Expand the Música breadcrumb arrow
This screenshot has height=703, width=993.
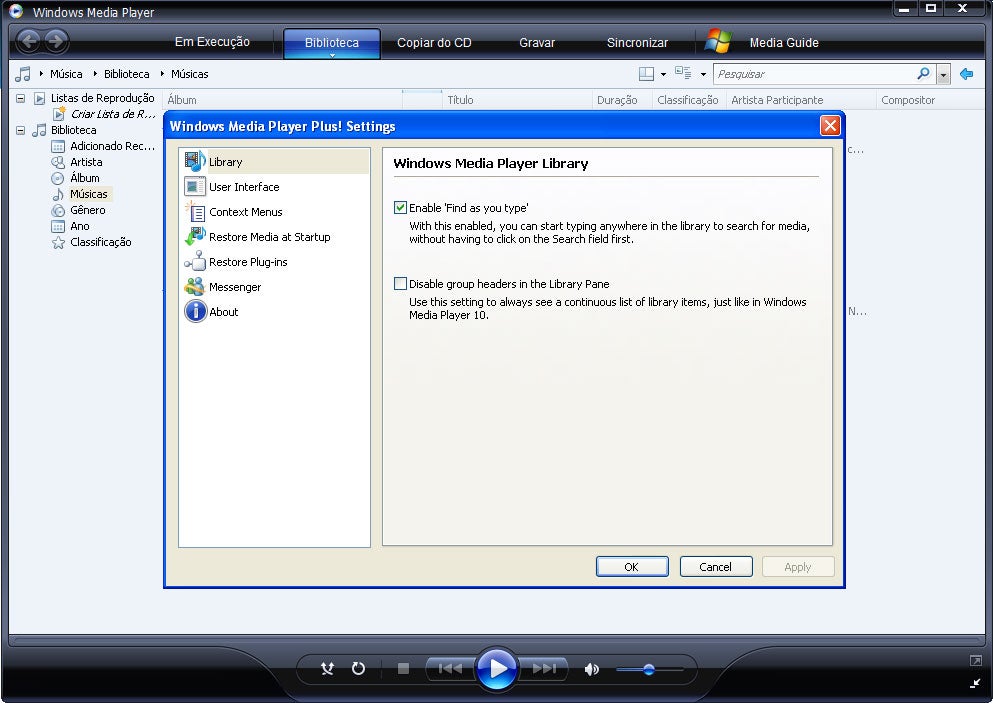[x=41, y=73]
